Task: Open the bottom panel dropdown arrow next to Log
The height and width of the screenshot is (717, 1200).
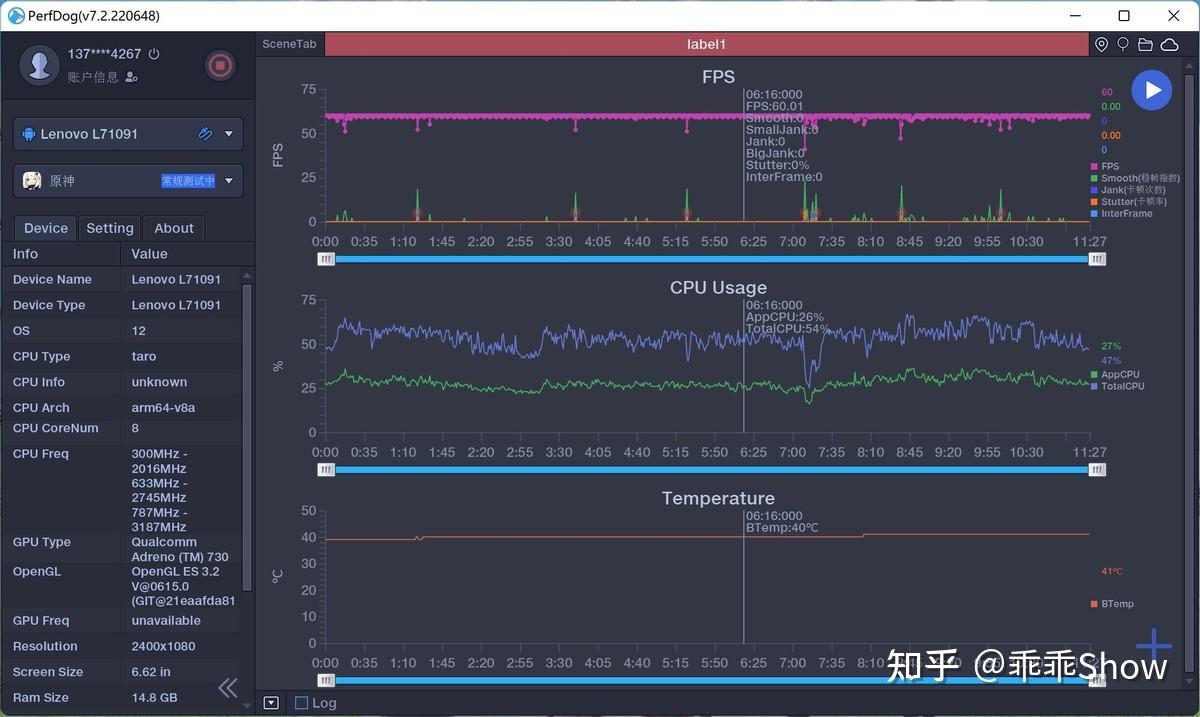Action: point(271,703)
